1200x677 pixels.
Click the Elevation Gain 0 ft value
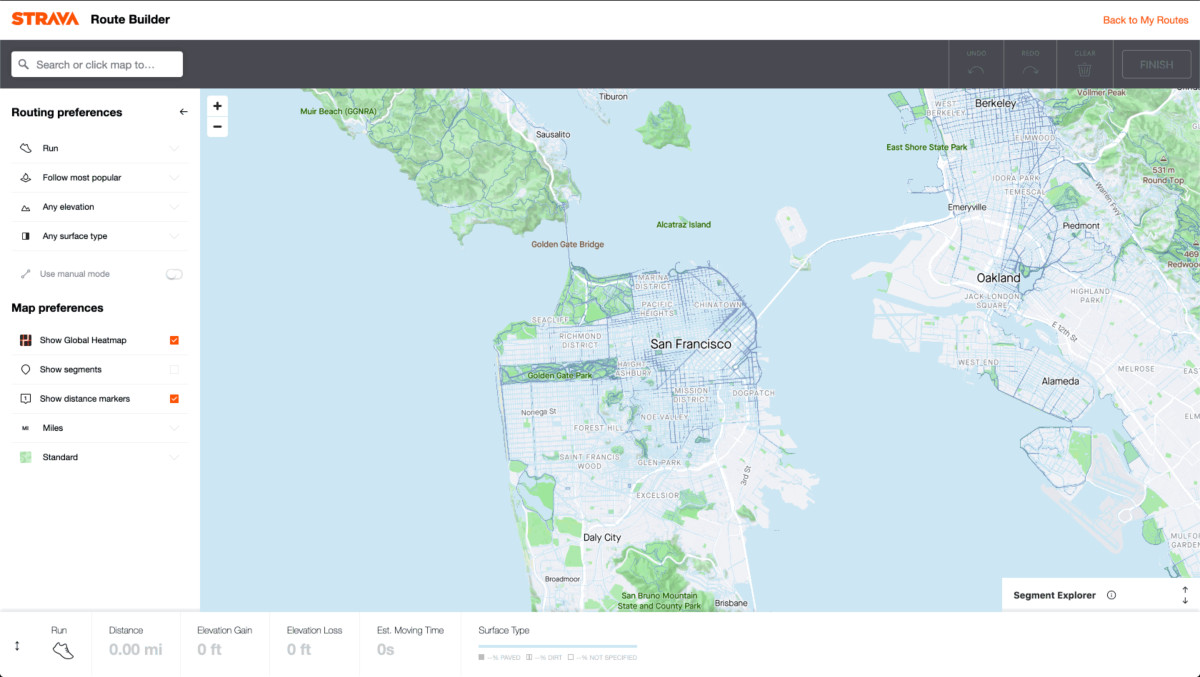point(209,650)
